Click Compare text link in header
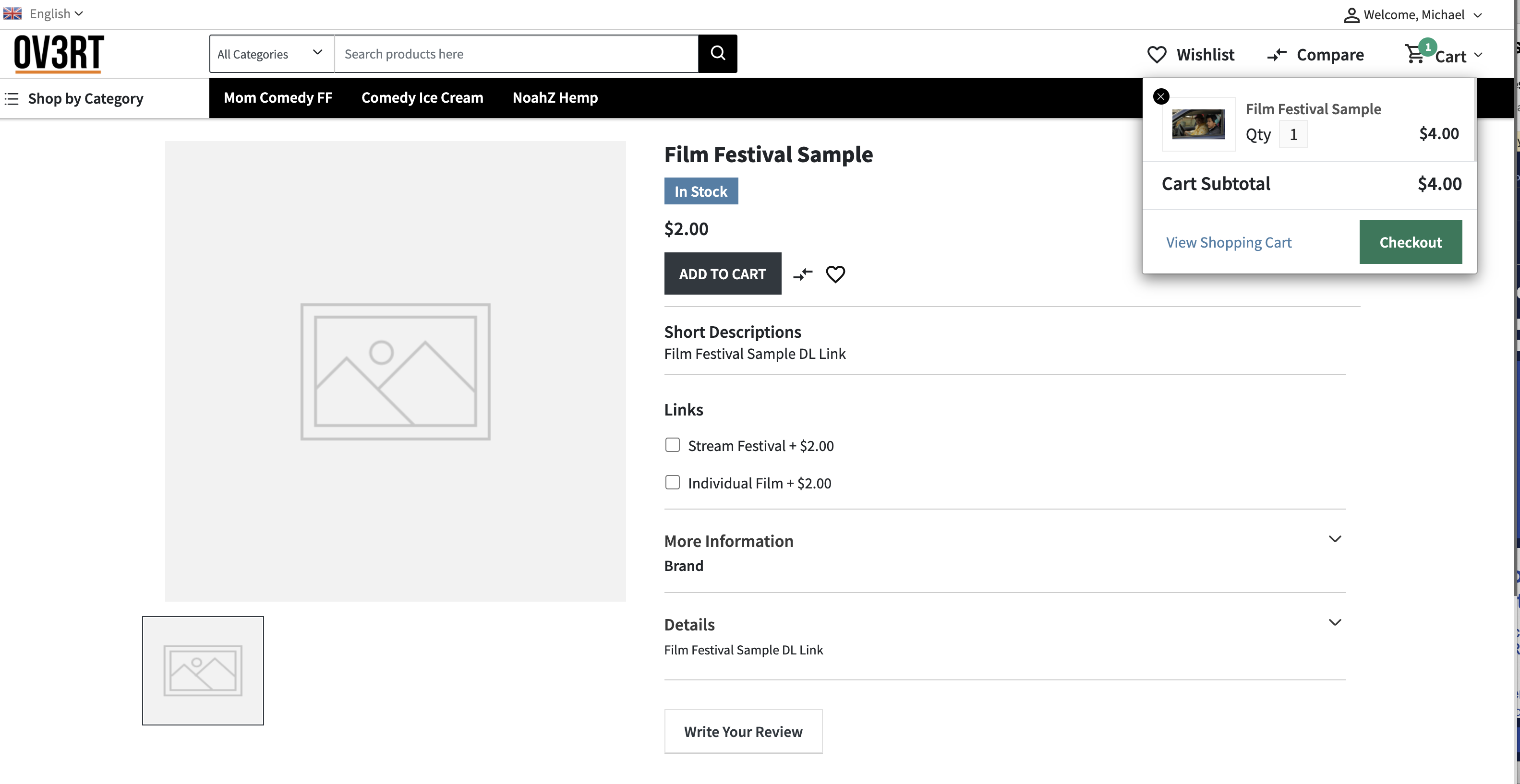Image resolution: width=1520 pixels, height=784 pixels. [1330, 55]
